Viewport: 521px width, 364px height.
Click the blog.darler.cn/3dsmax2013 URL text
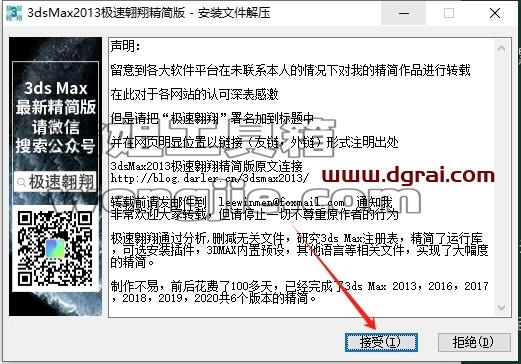coord(210,178)
